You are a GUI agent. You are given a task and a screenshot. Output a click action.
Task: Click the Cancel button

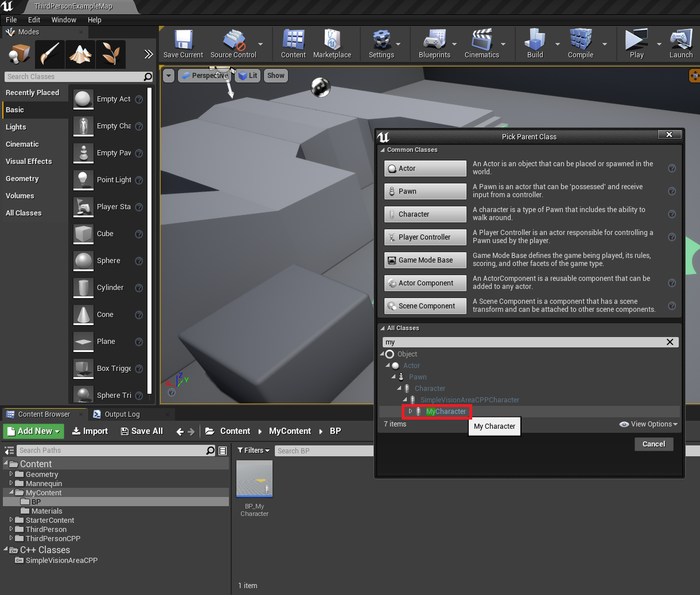(x=653, y=444)
